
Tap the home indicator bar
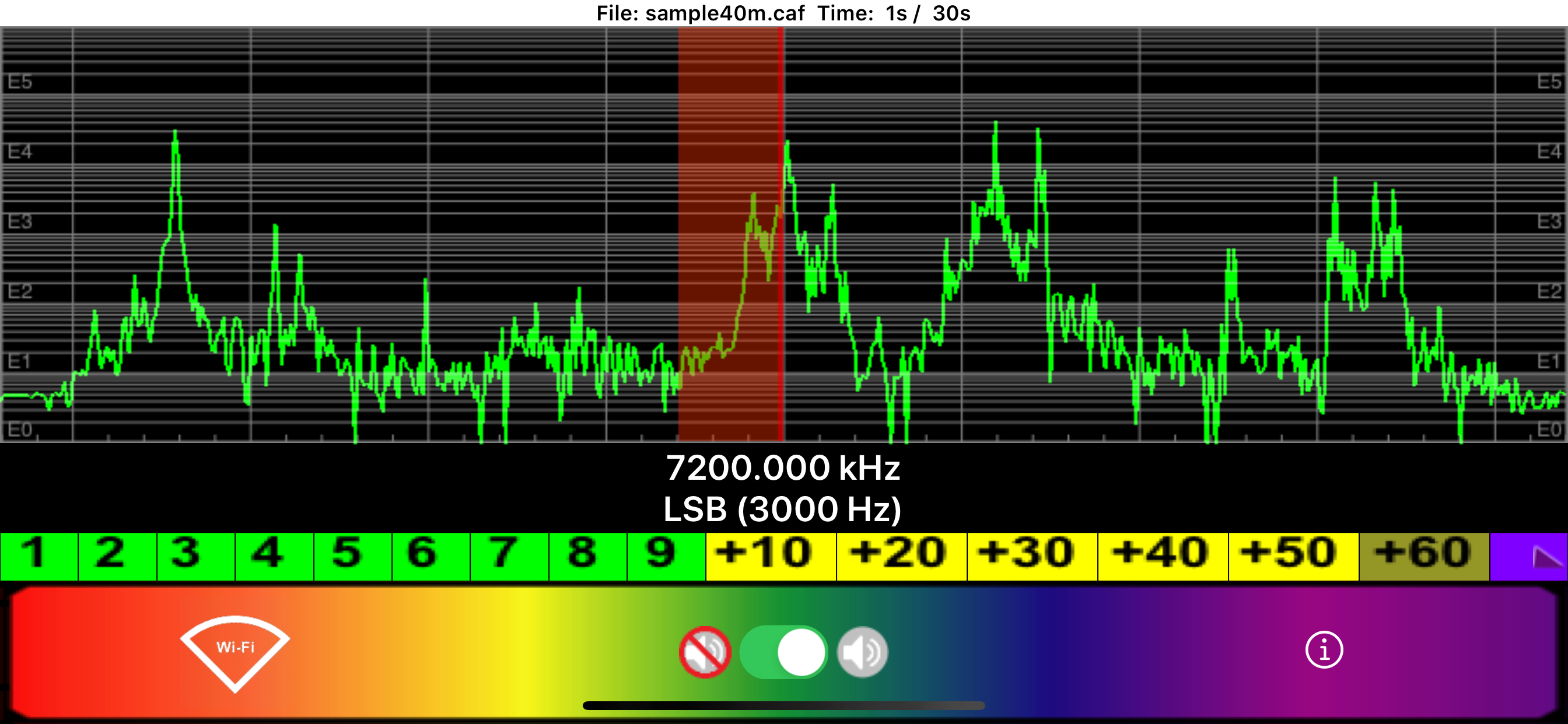[783, 706]
